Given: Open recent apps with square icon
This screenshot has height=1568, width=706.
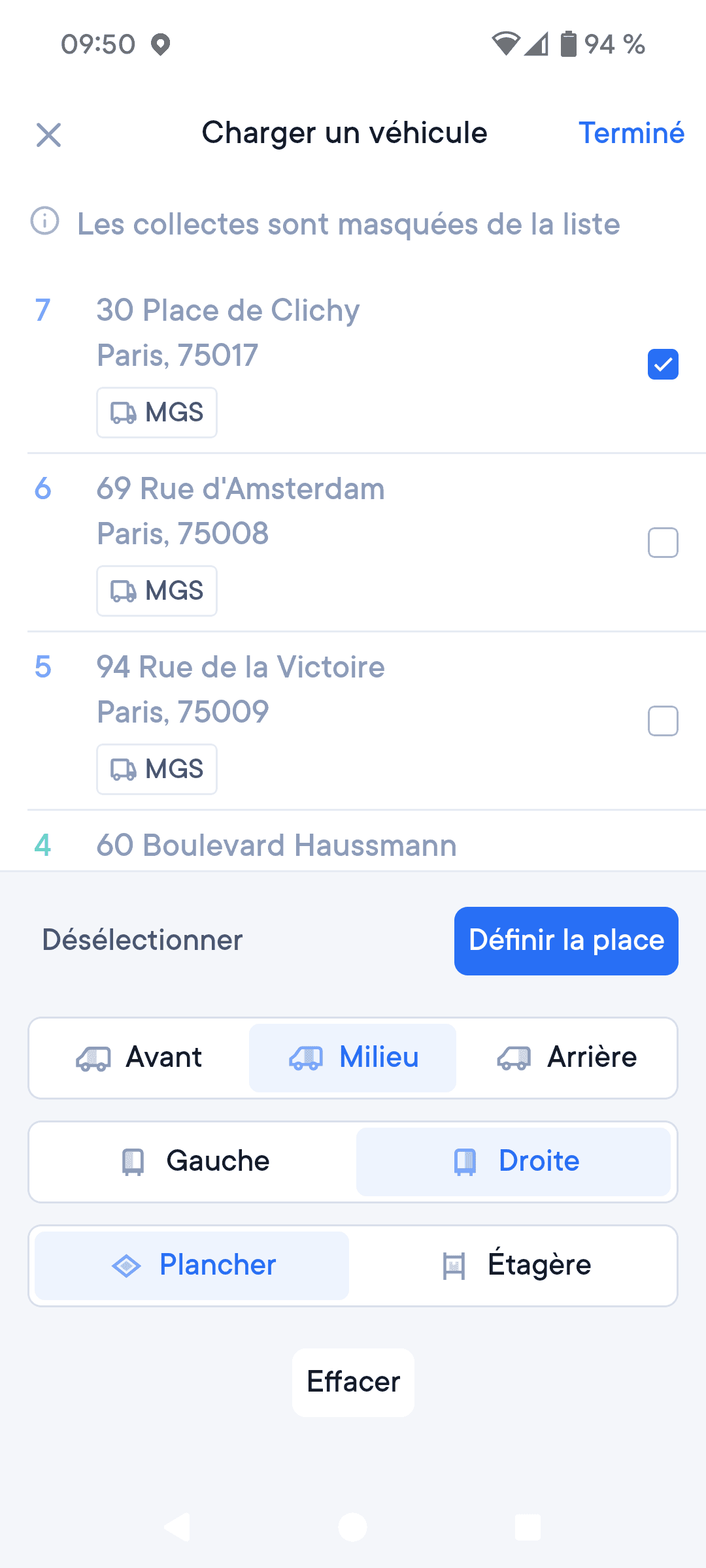Looking at the screenshot, I should click(x=528, y=1527).
